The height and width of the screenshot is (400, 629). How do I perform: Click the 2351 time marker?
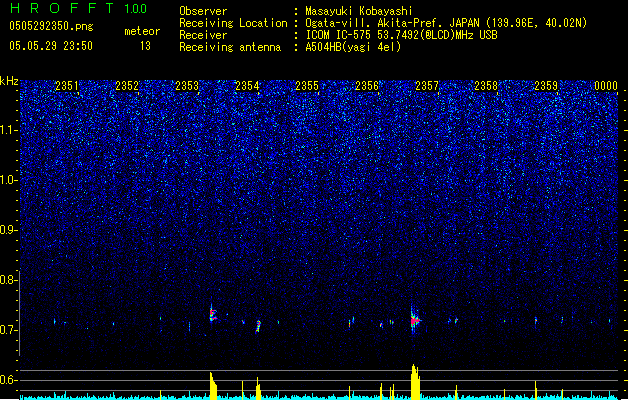(x=67, y=86)
